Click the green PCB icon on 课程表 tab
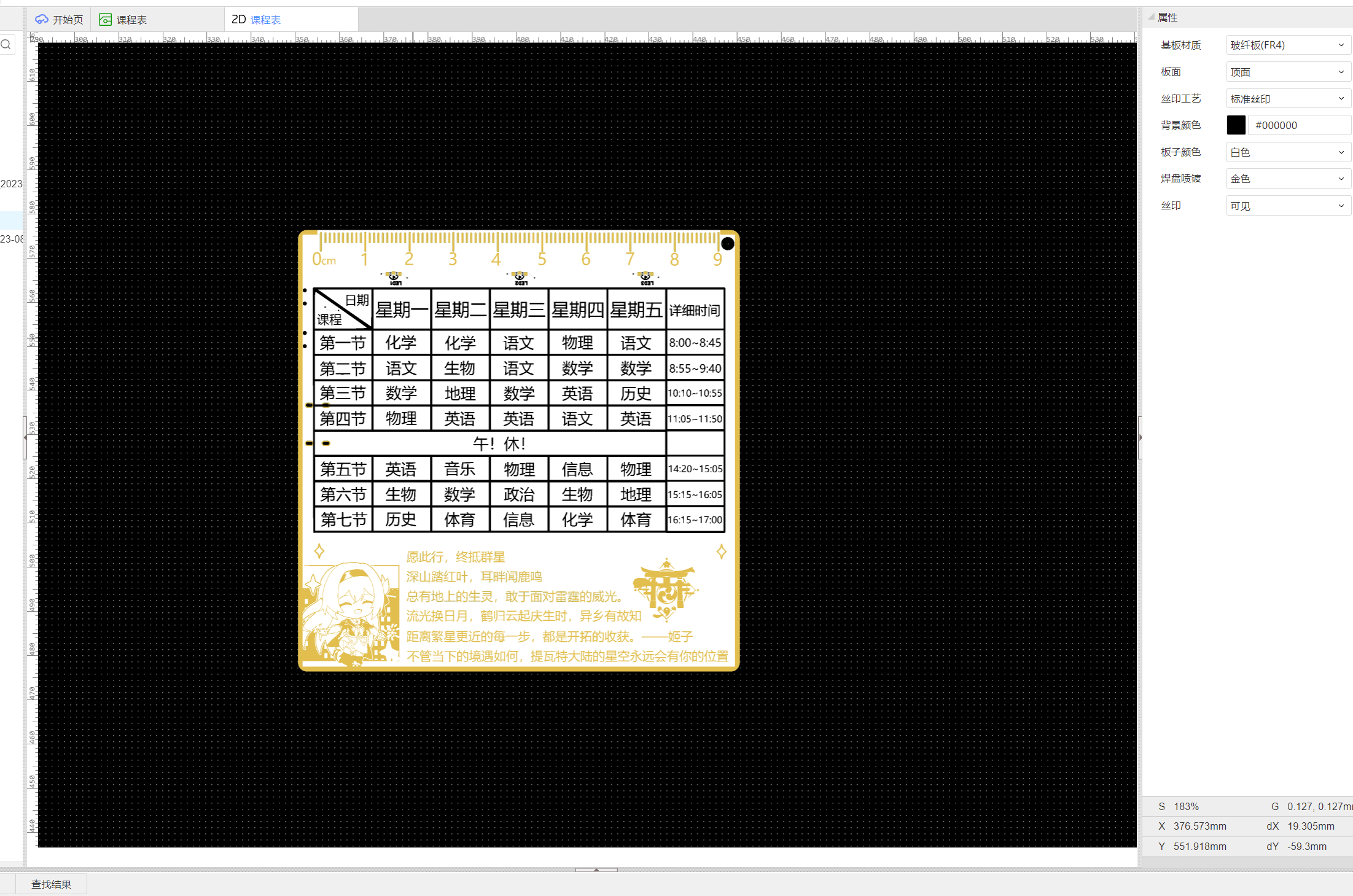Viewport: 1353px width, 896px height. (106, 20)
